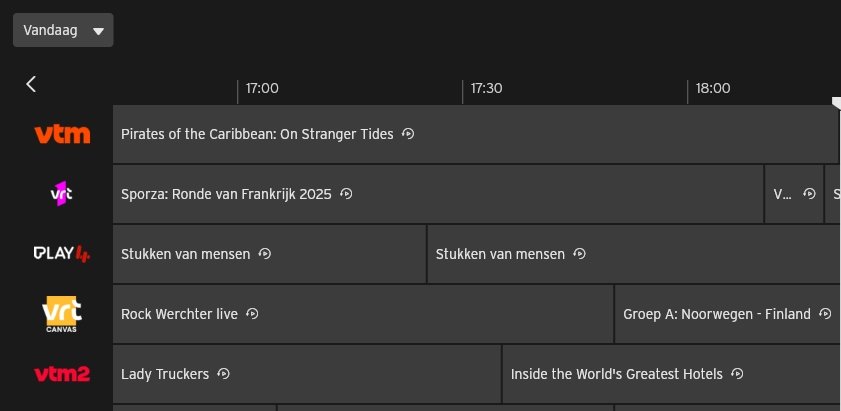
Task: Click replay icon next to Lady Truckers
Action: tap(223, 374)
